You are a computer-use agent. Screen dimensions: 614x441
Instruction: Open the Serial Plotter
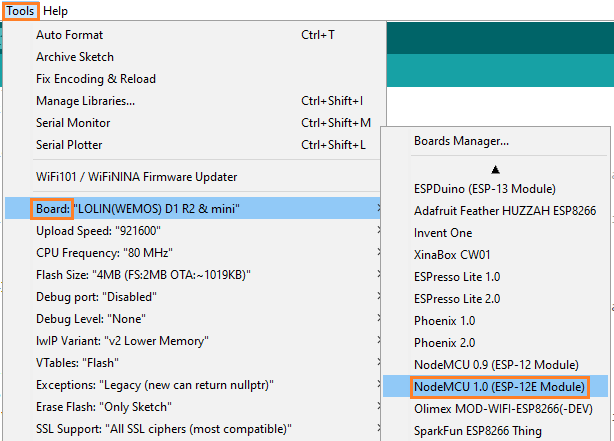point(69,145)
